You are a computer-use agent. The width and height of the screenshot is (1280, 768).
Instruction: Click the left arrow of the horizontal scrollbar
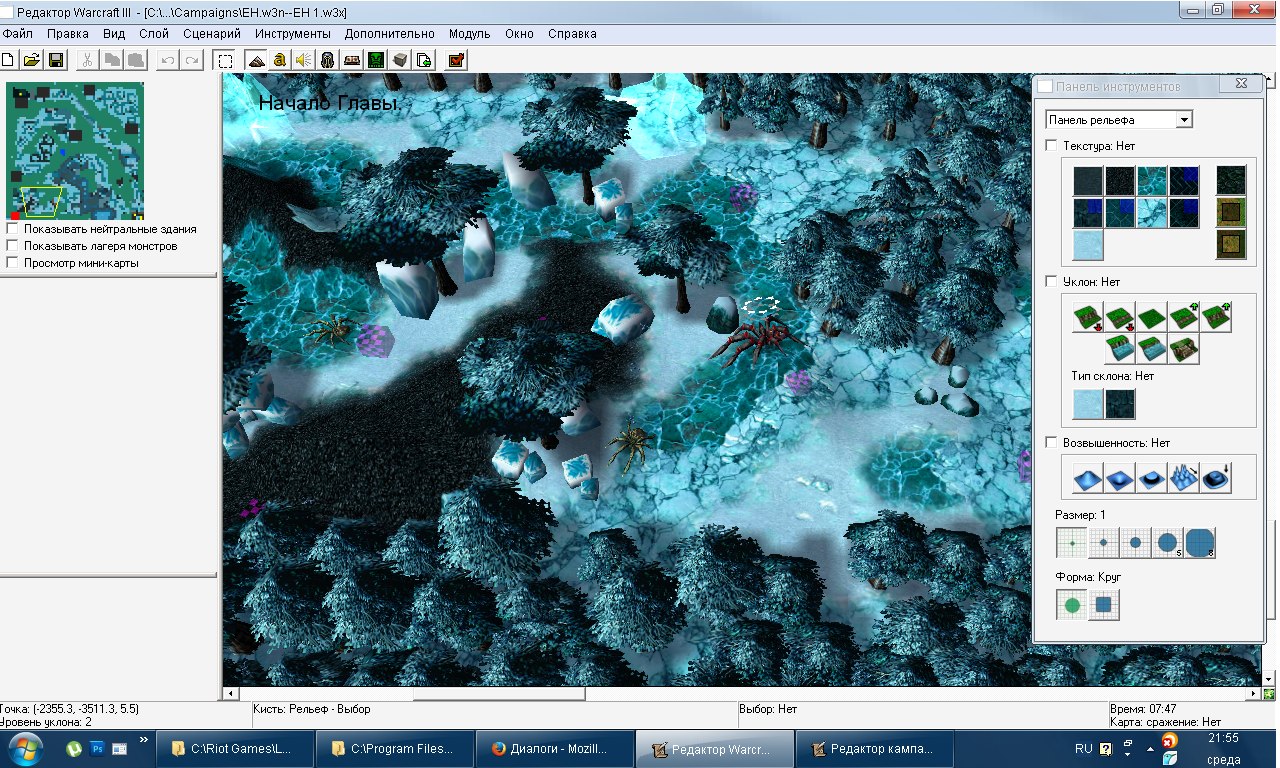point(230,694)
